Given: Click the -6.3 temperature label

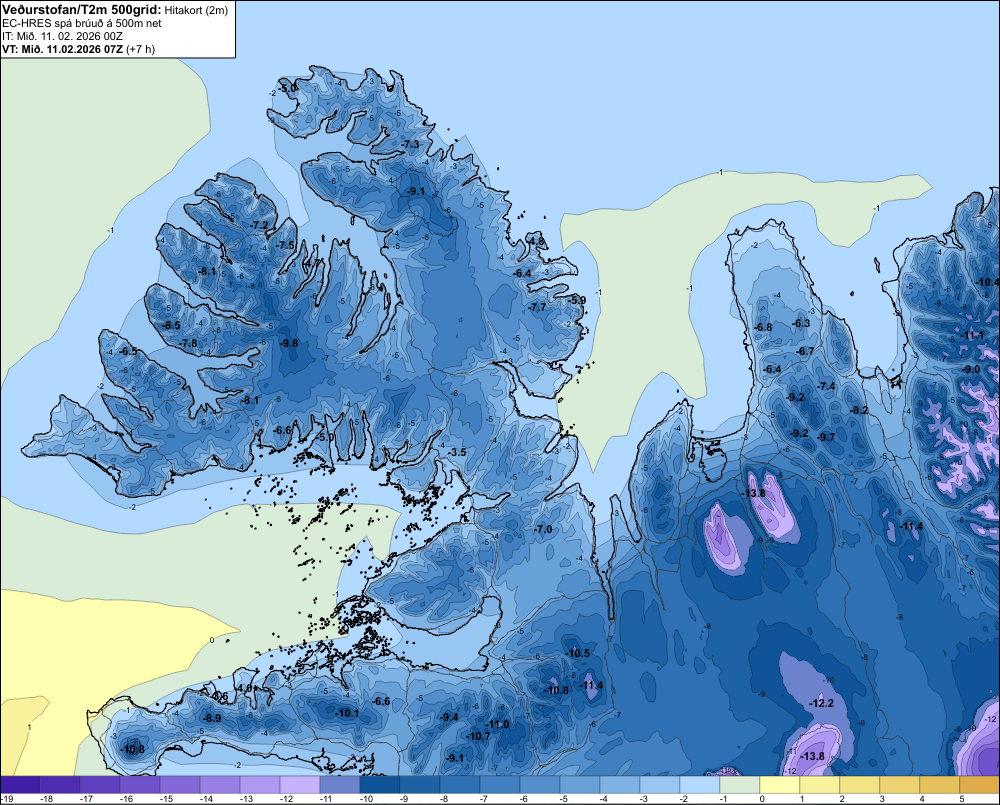Looking at the screenshot, I should coord(801,323).
